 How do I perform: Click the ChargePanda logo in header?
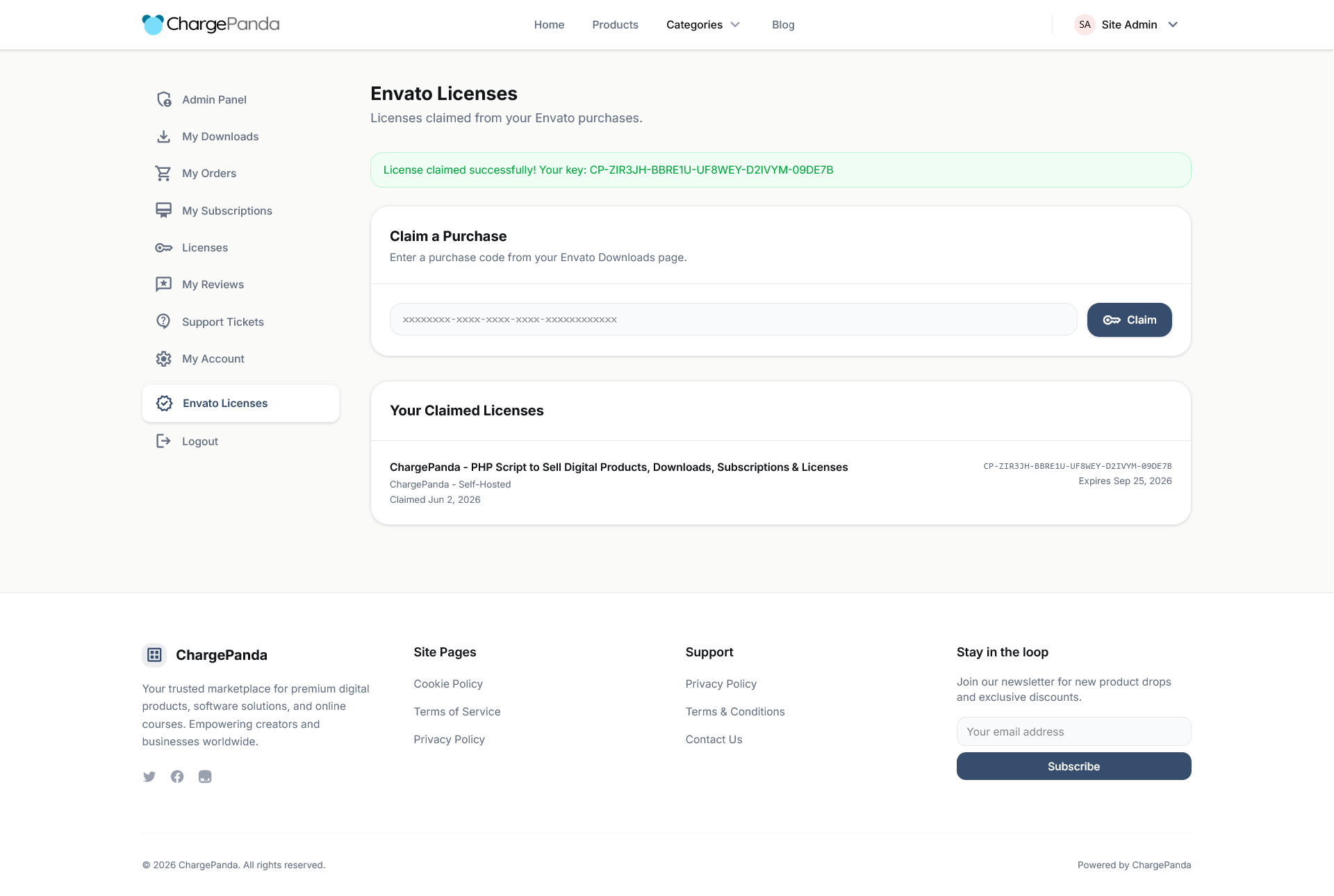coord(211,24)
